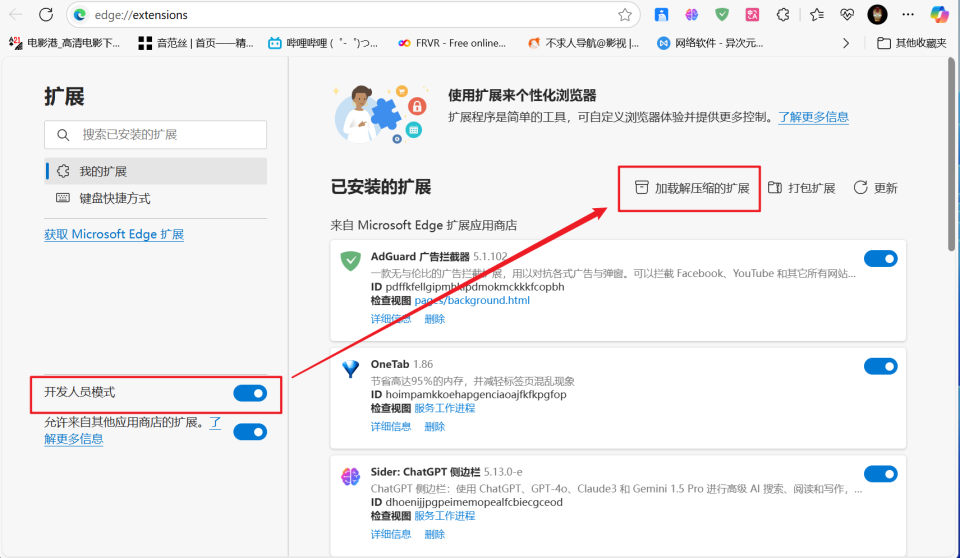Click the Edge logo in address bar
The height and width of the screenshot is (558, 960).
point(80,14)
